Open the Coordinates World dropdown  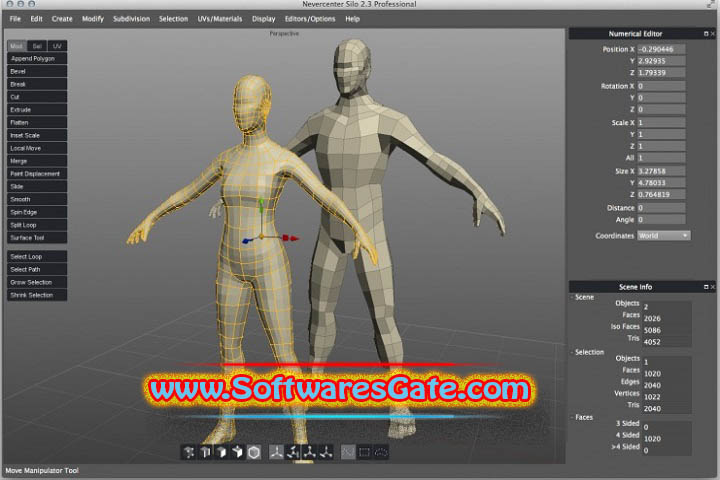pyautogui.click(x=664, y=236)
